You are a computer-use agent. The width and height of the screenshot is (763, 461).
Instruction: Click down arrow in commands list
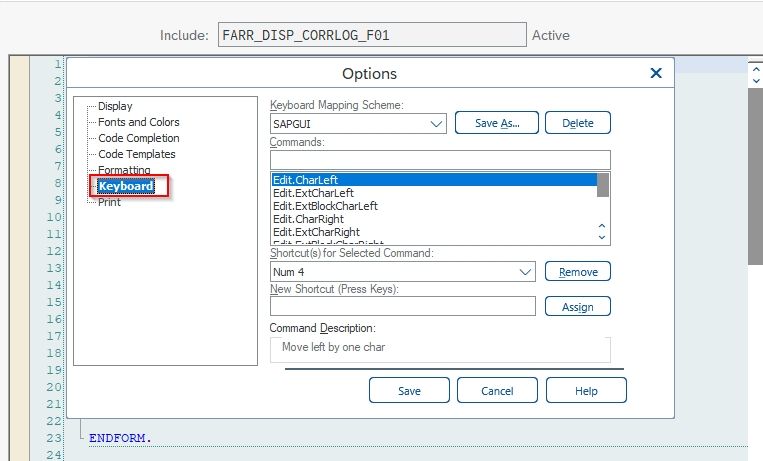[602, 237]
